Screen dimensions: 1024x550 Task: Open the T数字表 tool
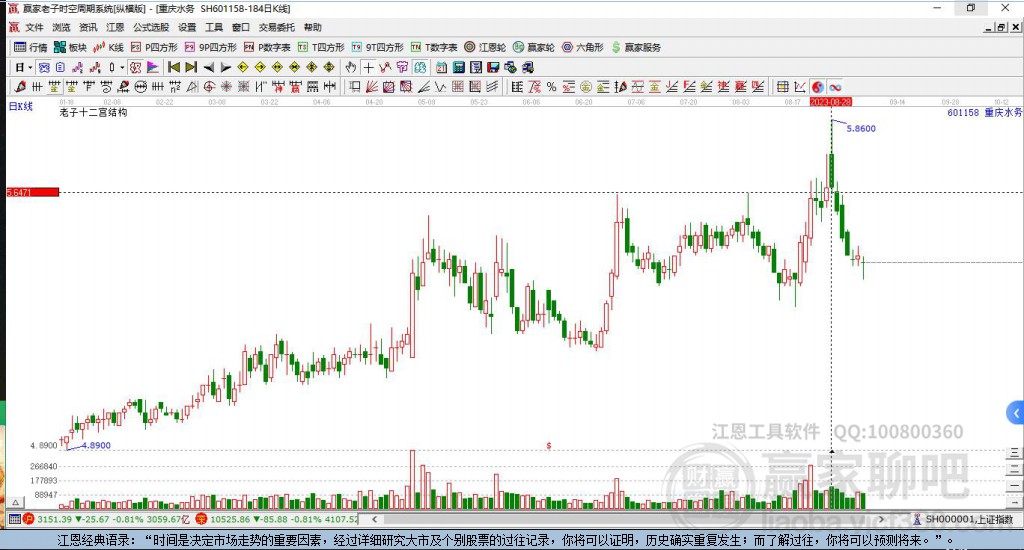[x=434, y=47]
